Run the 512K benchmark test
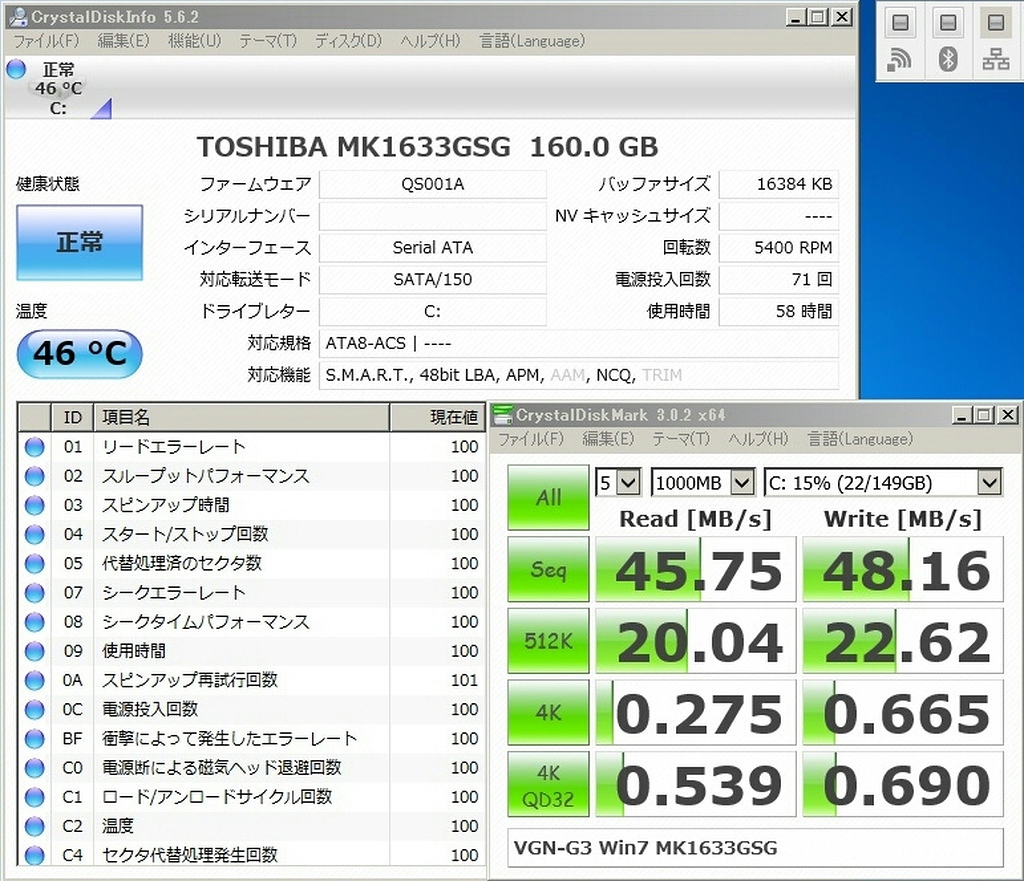This screenshot has width=1024, height=881. point(548,641)
